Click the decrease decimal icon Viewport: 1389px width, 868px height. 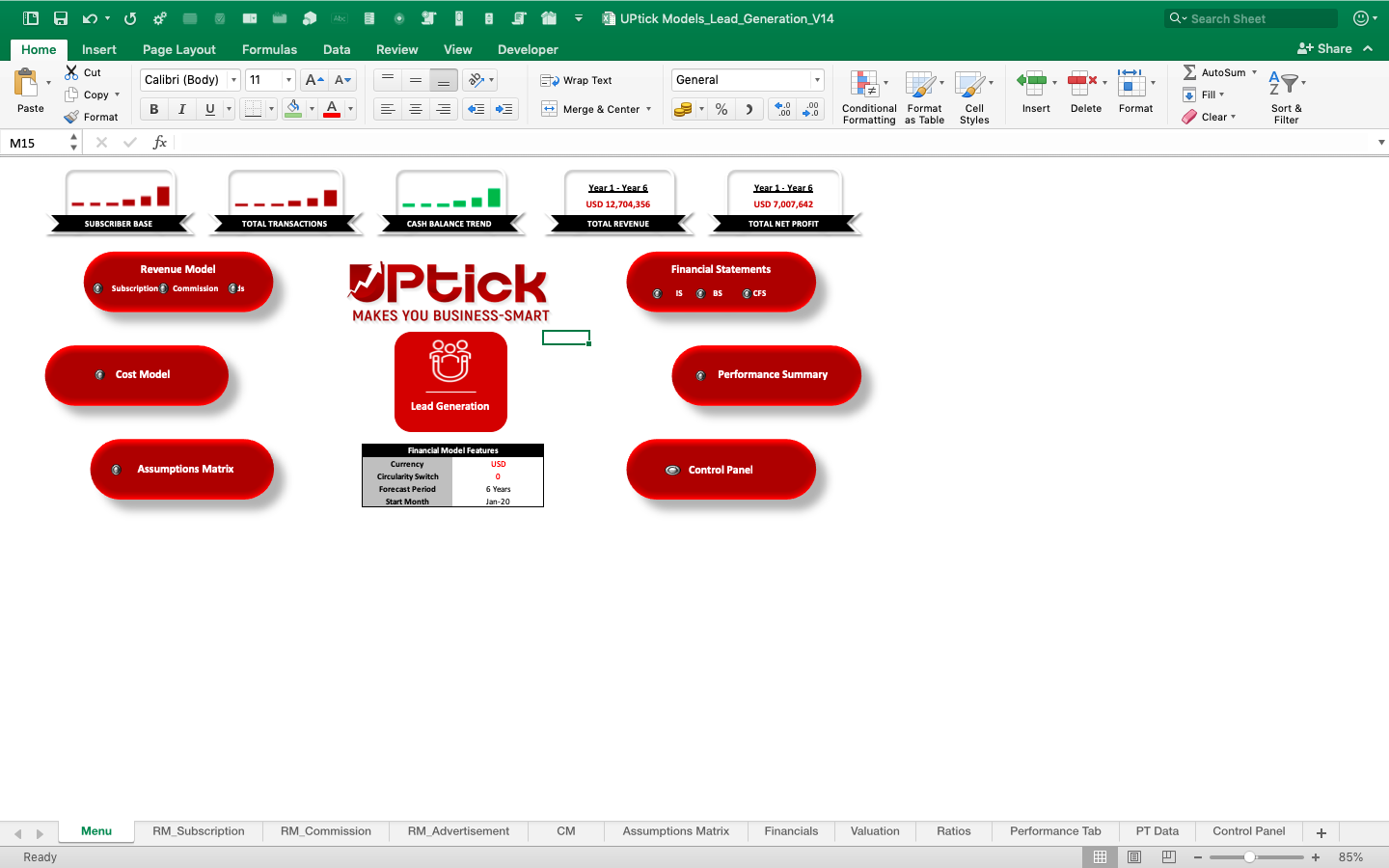coord(811,109)
